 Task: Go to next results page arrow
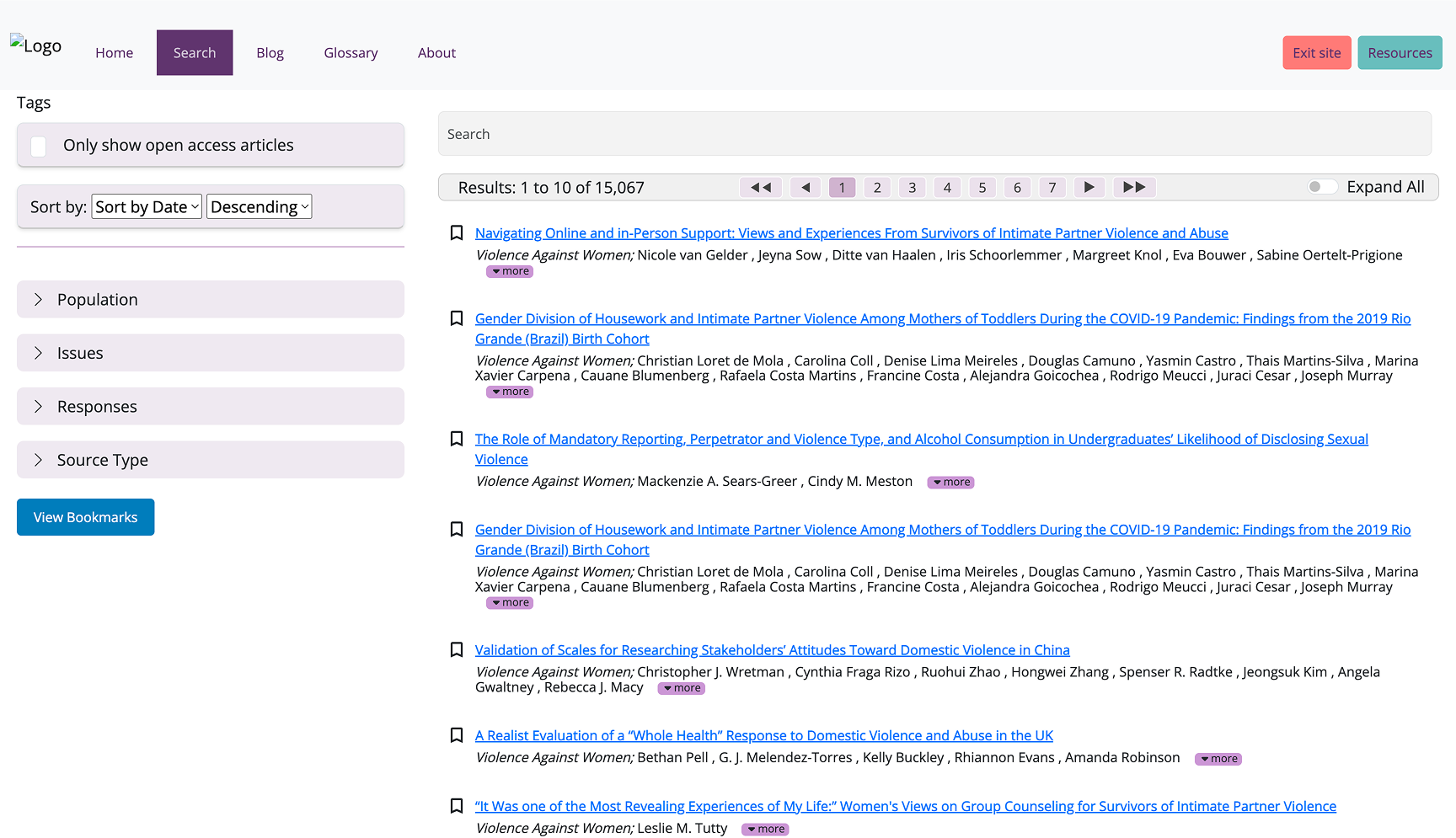click(x=1089, y=187)
